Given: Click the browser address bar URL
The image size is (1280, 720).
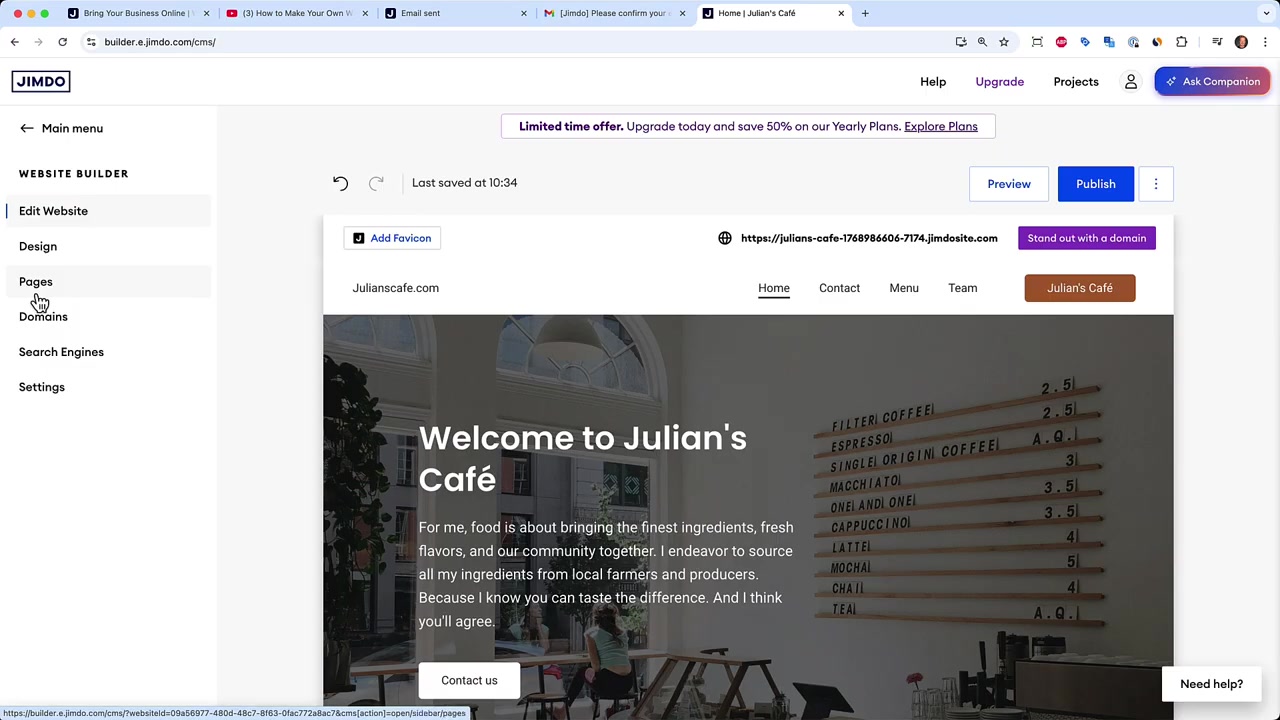Looking at the screenshot, I should coord(160,42).
